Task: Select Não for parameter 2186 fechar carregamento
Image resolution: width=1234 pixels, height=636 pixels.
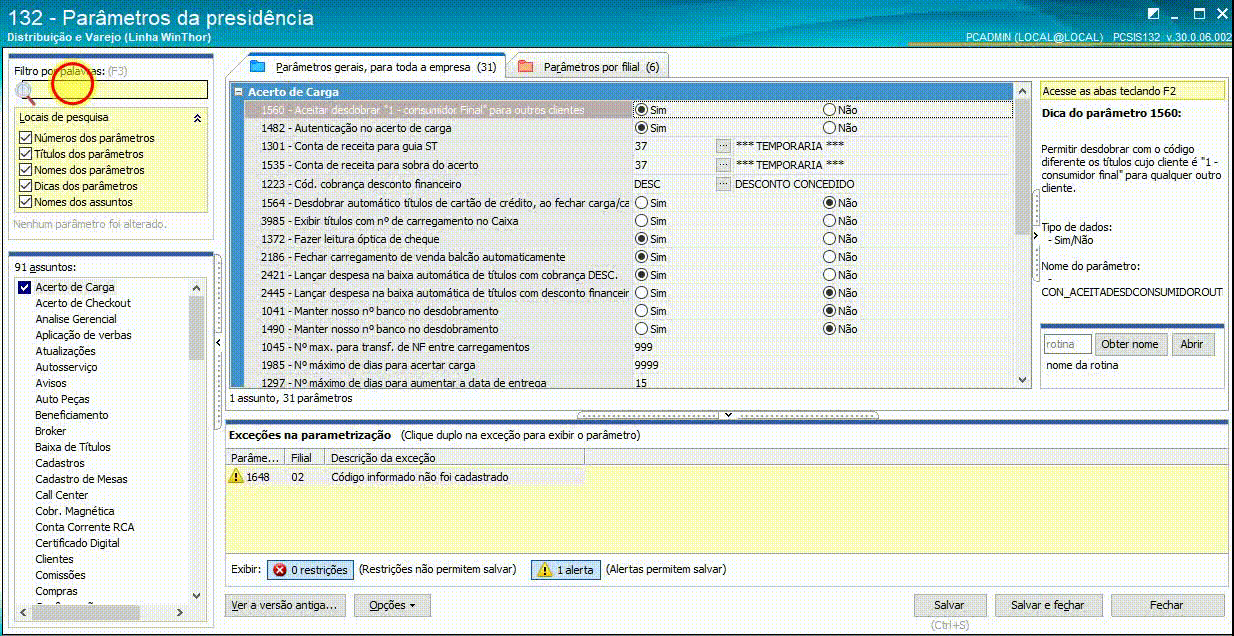Action: click(829, 257)
